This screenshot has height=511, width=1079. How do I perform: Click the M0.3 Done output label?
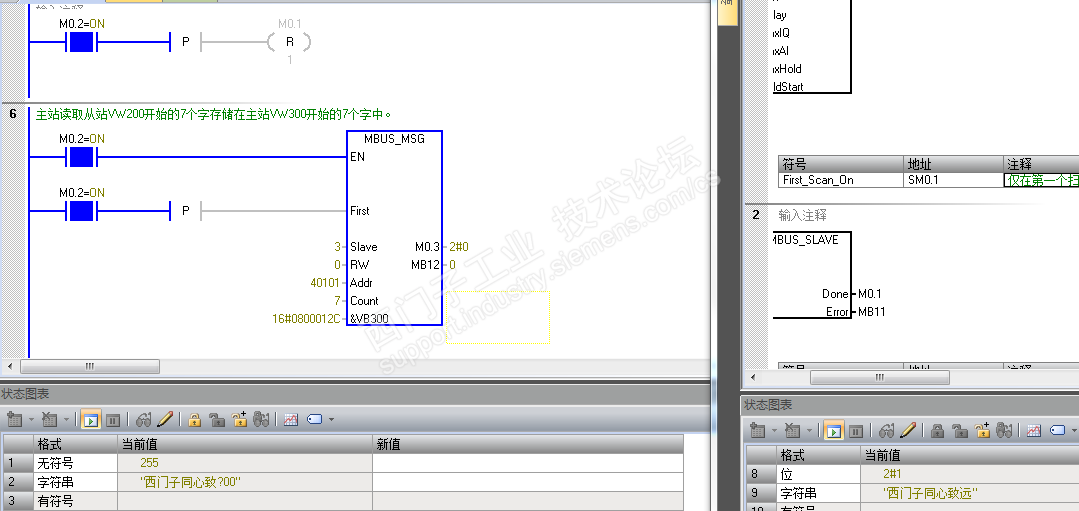pos(429,247)
